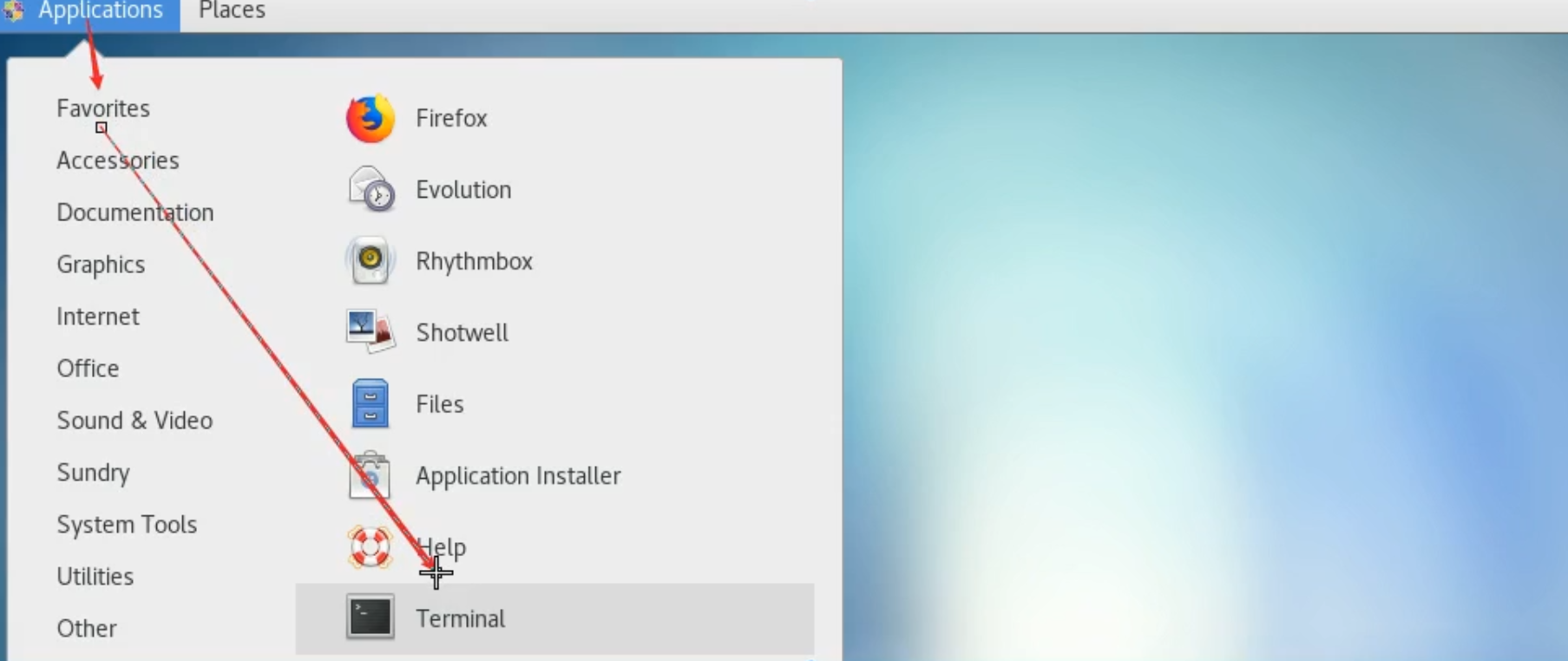Screen dimensions: 1568x661
Task: Open the System Tools category
Action: (x=127, y=525)
